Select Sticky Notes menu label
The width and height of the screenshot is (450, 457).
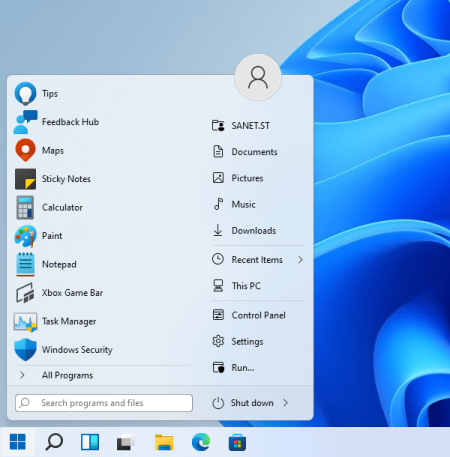click(66, 179)
